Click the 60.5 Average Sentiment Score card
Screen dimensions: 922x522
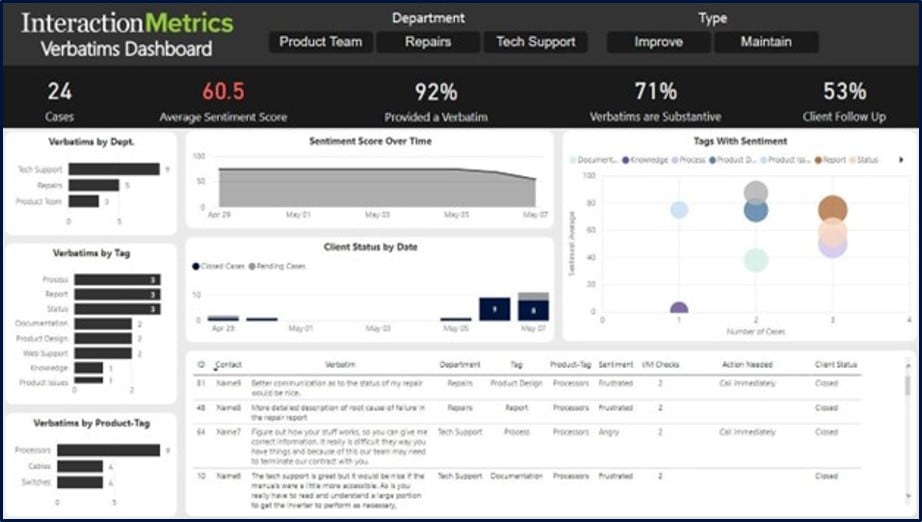(x=223, y=101)
